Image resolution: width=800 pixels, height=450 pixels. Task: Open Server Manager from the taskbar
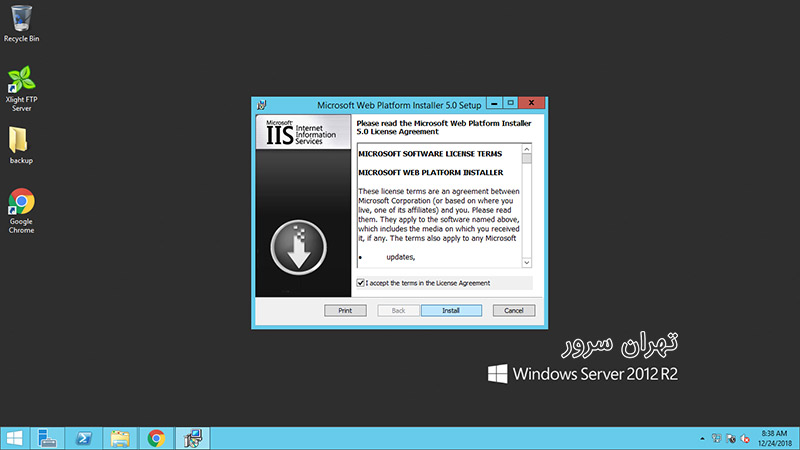click(x=48, y=437)
